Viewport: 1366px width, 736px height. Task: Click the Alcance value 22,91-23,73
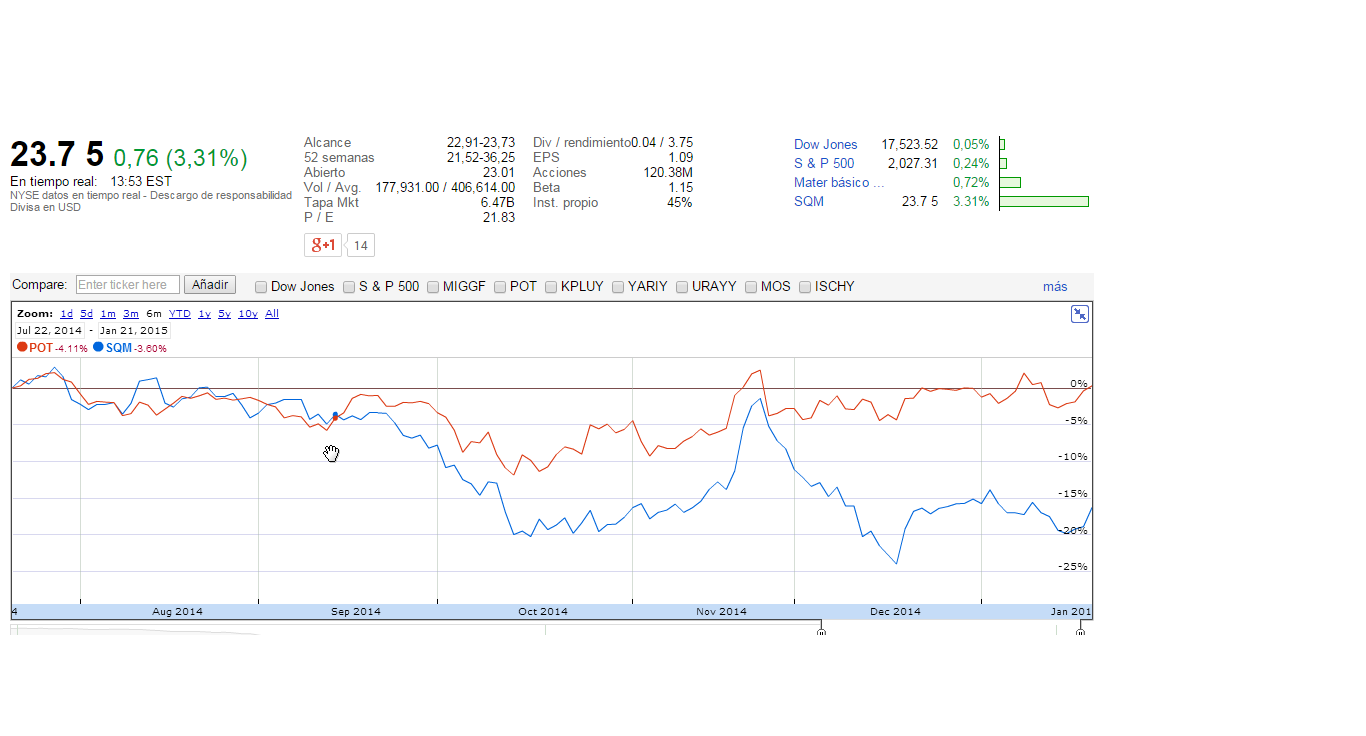pyautogui.click(x=481, y=143)
